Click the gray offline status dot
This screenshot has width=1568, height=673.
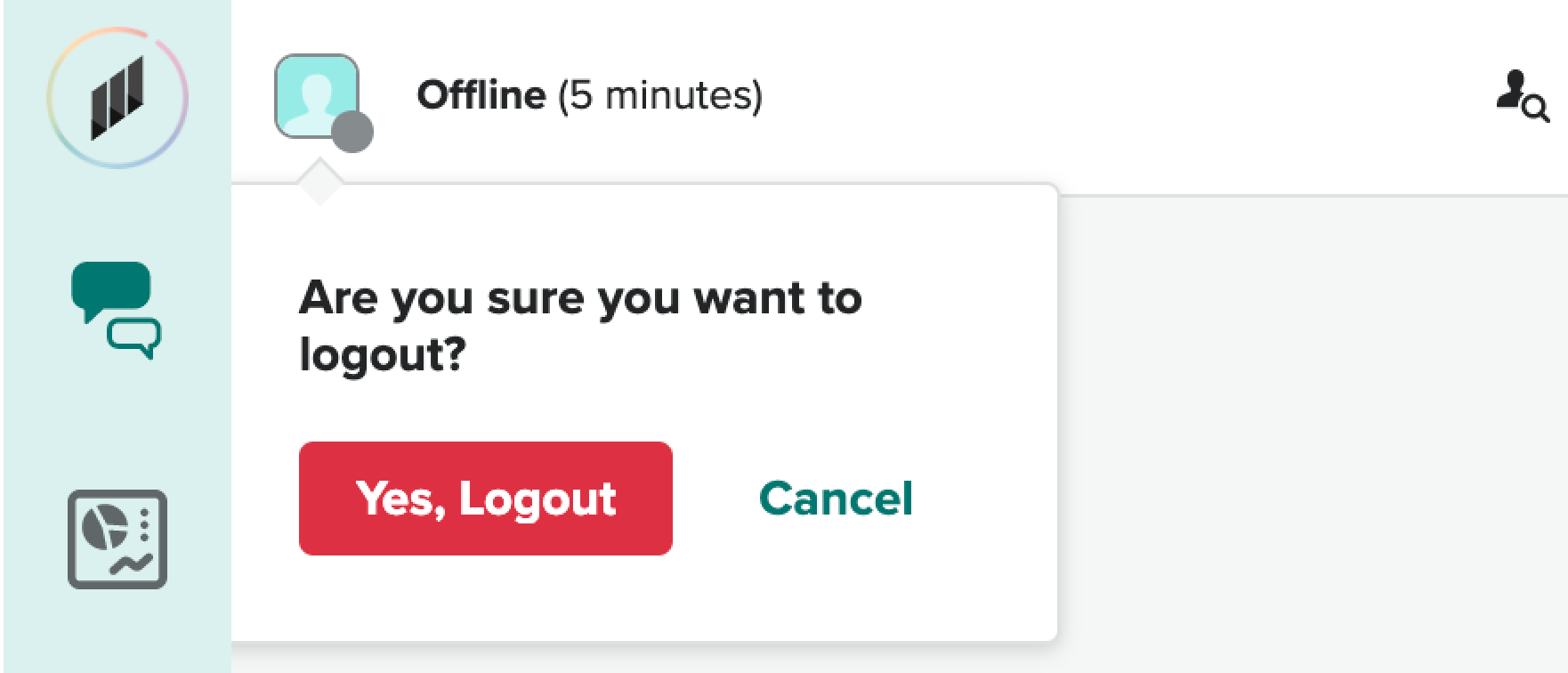[x=352, y=132]
